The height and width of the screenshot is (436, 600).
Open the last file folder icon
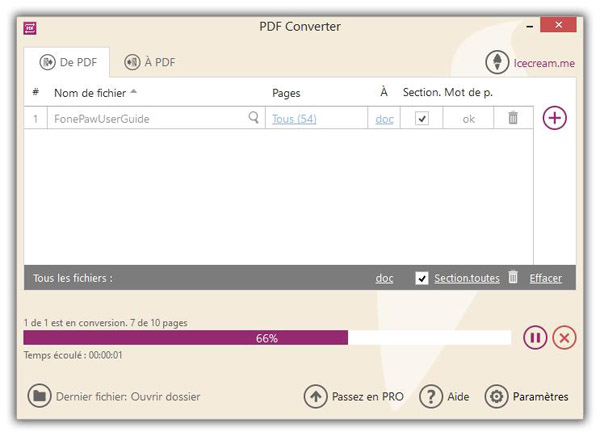pyautogui.click(x=39, y=396)
